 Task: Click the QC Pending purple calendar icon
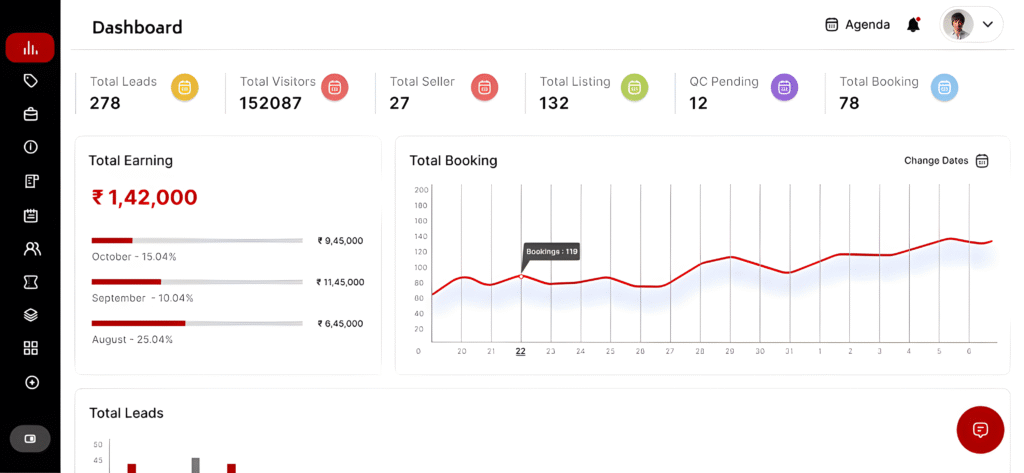(x=784, y=88)
